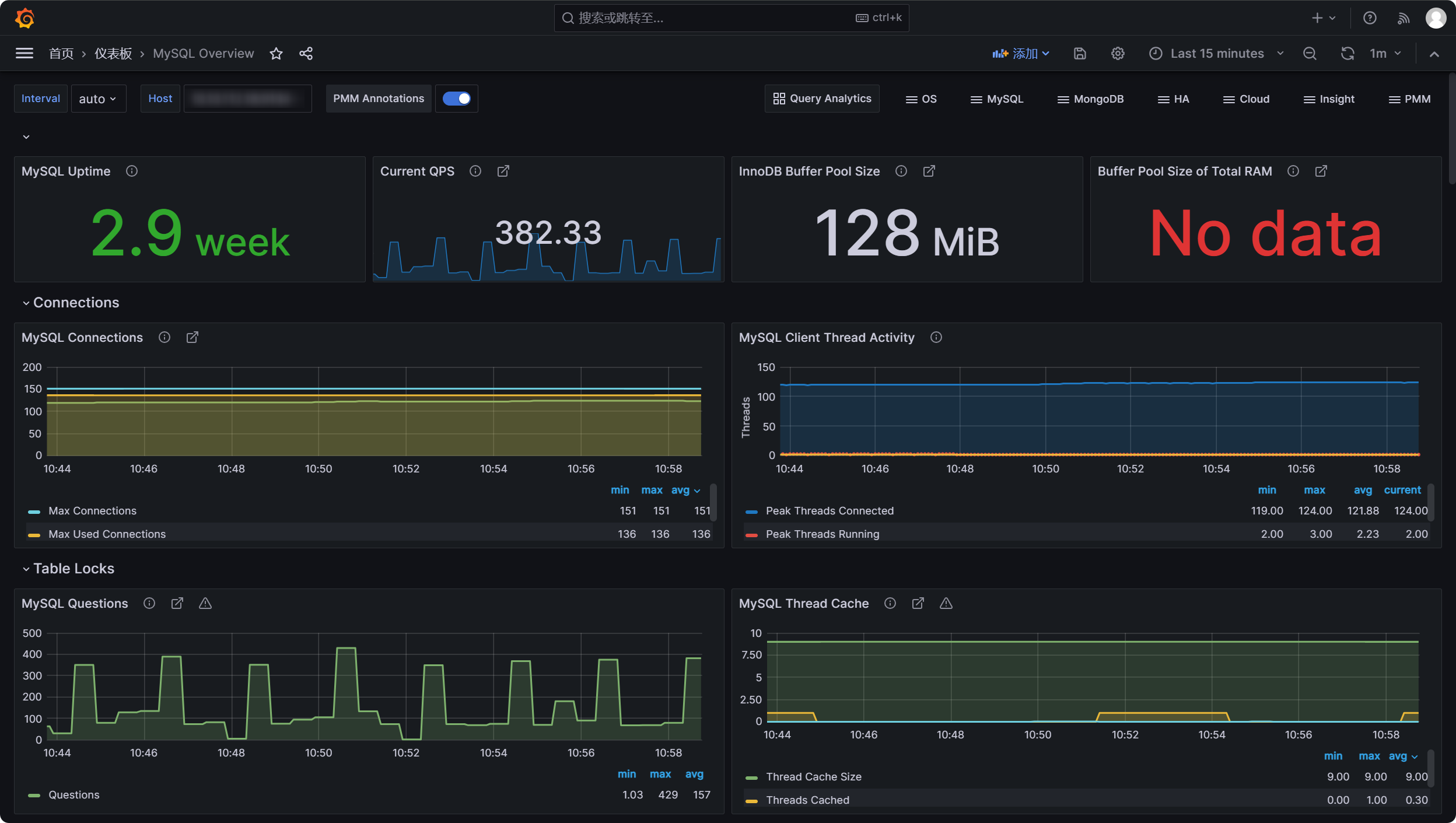
Task: Collapse the Connections row
Action: coord(71,303)
